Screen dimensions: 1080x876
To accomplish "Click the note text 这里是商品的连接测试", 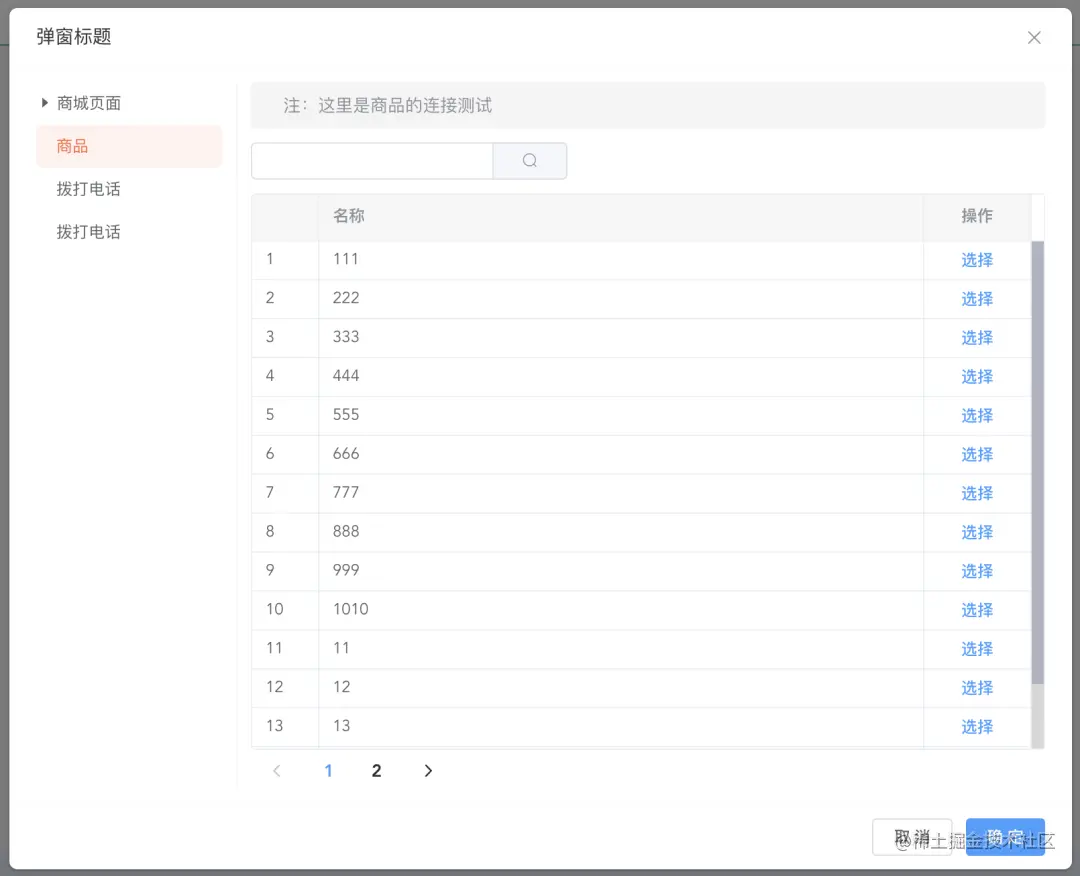I will pos(405,105).
